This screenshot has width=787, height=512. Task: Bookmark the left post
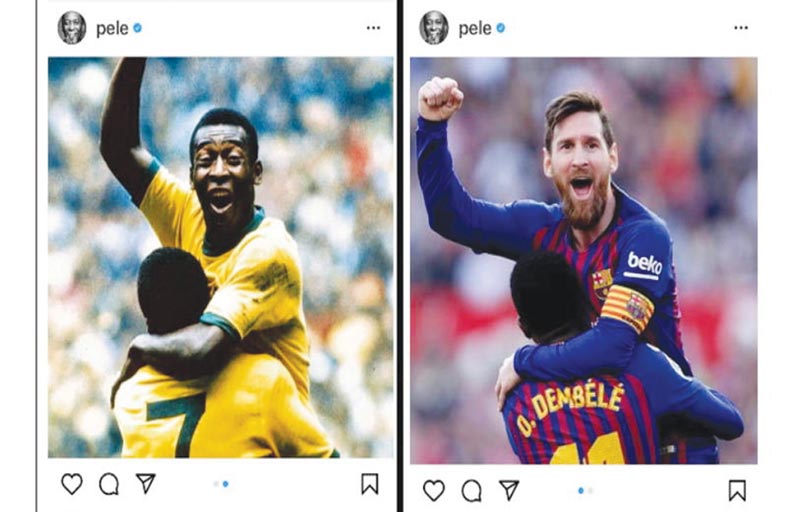coord(370,484)
